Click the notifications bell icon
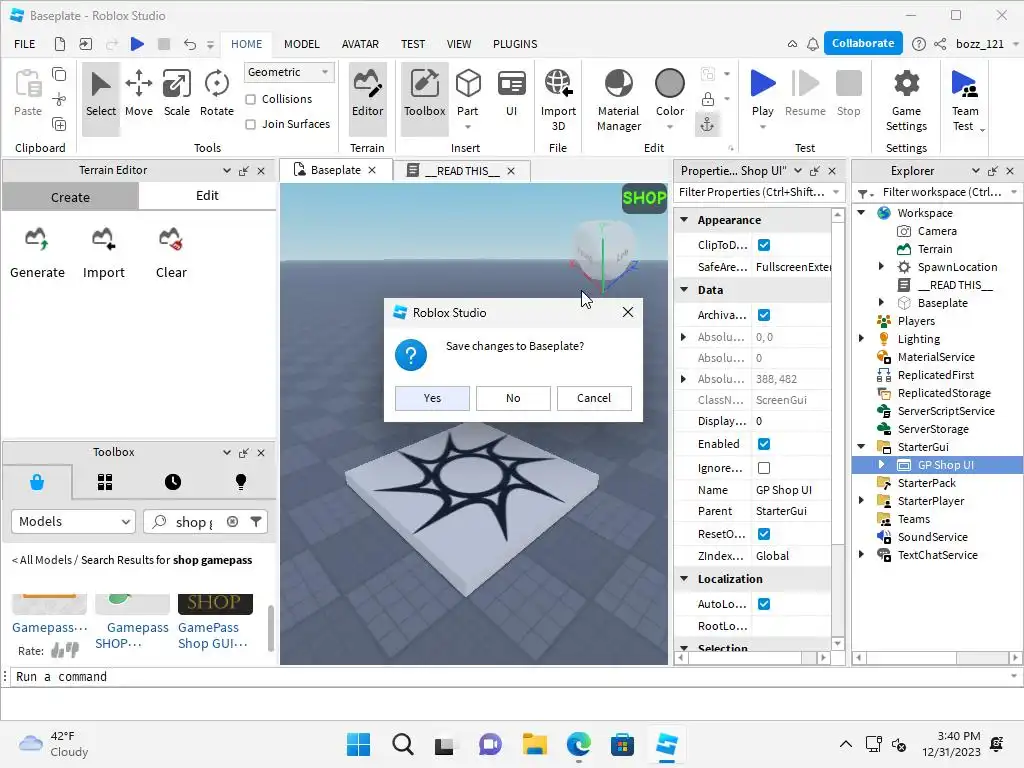1024x768 pixels. (813, 44)
